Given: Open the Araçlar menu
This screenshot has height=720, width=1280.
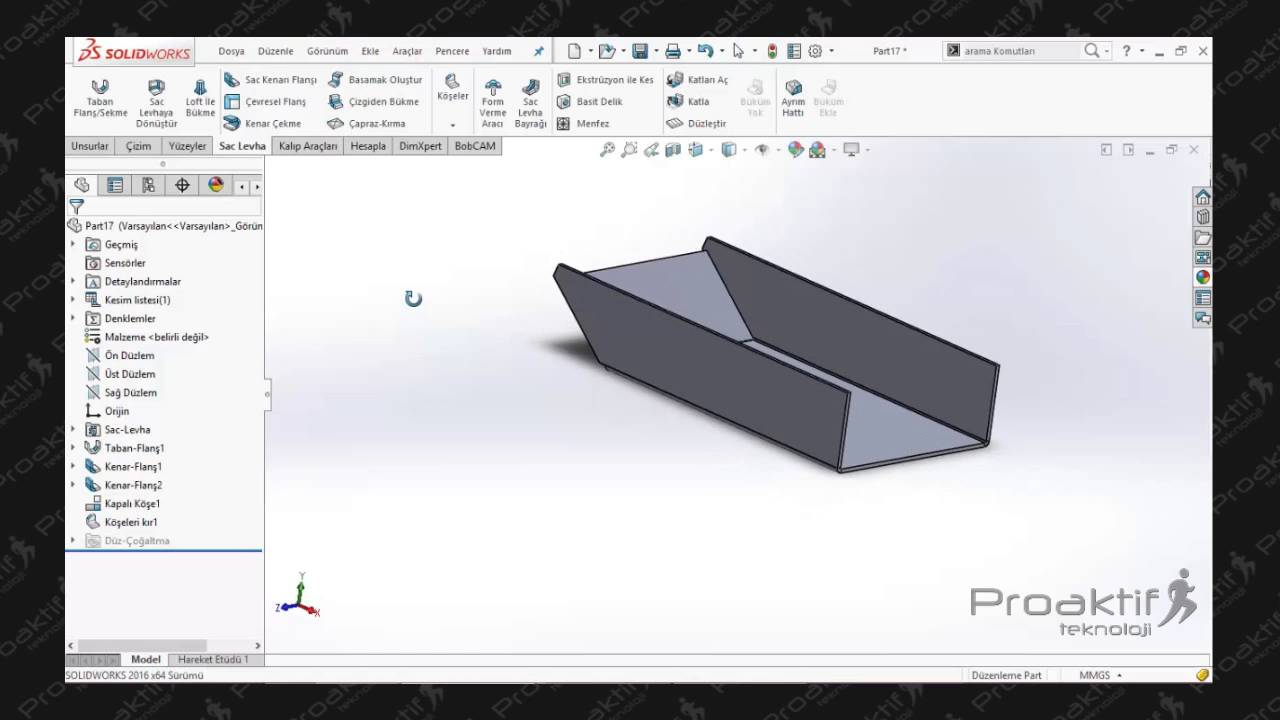Looking at the screenshot, I should tap(407, 51).
